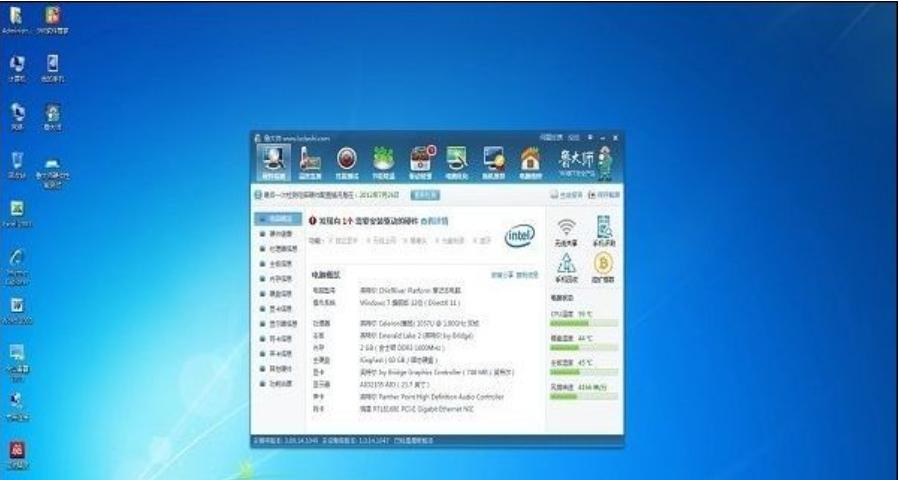Click the 'Gigabit Ethernet NIC' network card row
This screenshot has height=480, width=899.
click(x=417, y=409)
